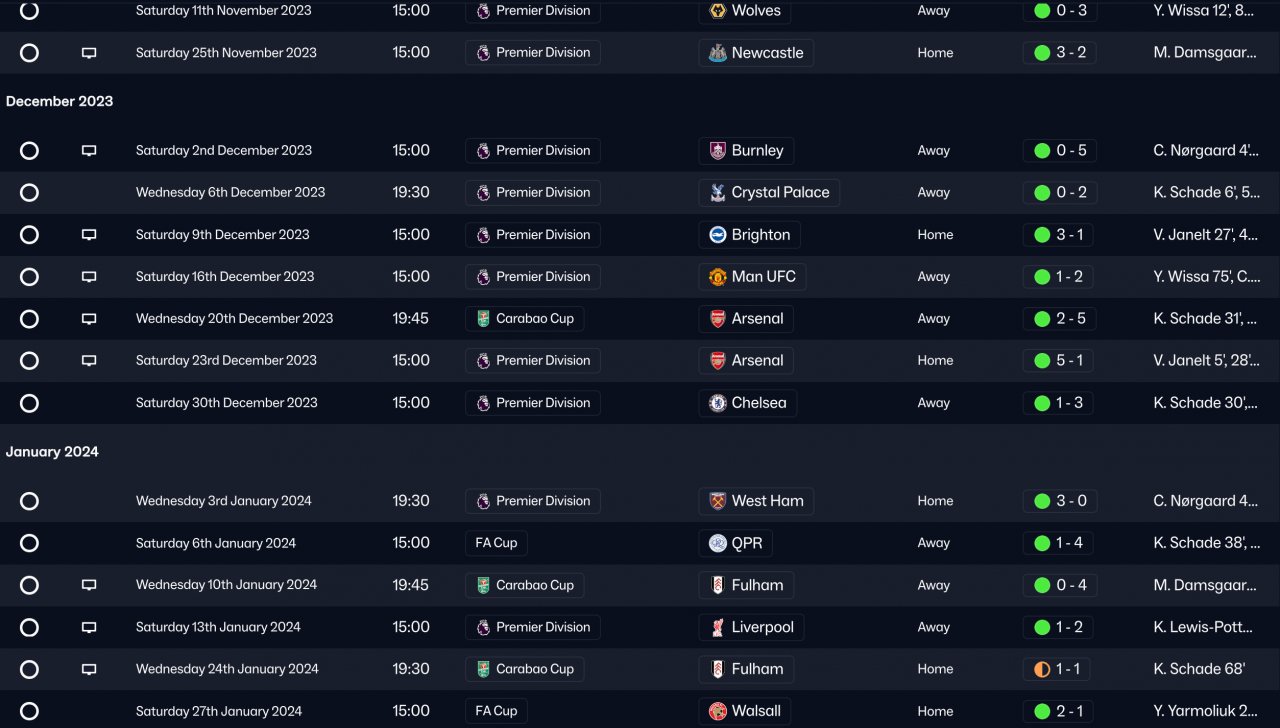Click scorers text K. Lewis-Pott on Liverpool row

click(1203, 627)
